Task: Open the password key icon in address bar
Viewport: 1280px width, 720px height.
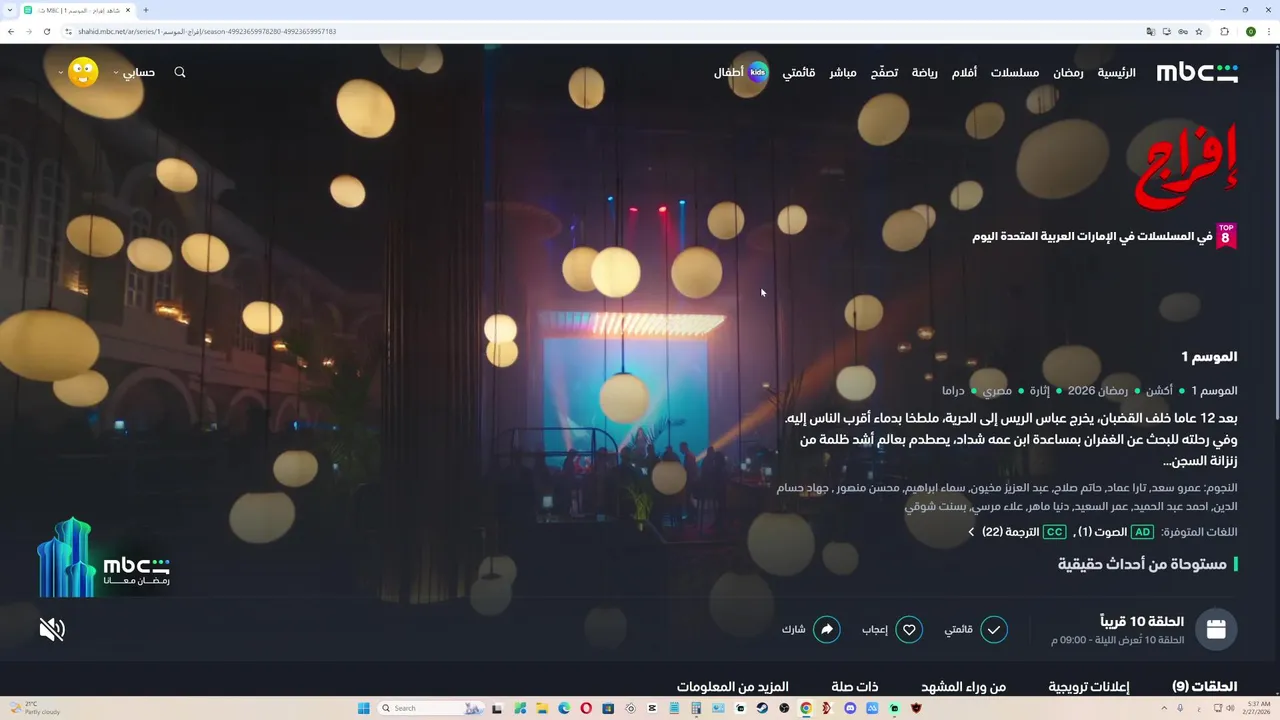Action: click(1183, 32)
